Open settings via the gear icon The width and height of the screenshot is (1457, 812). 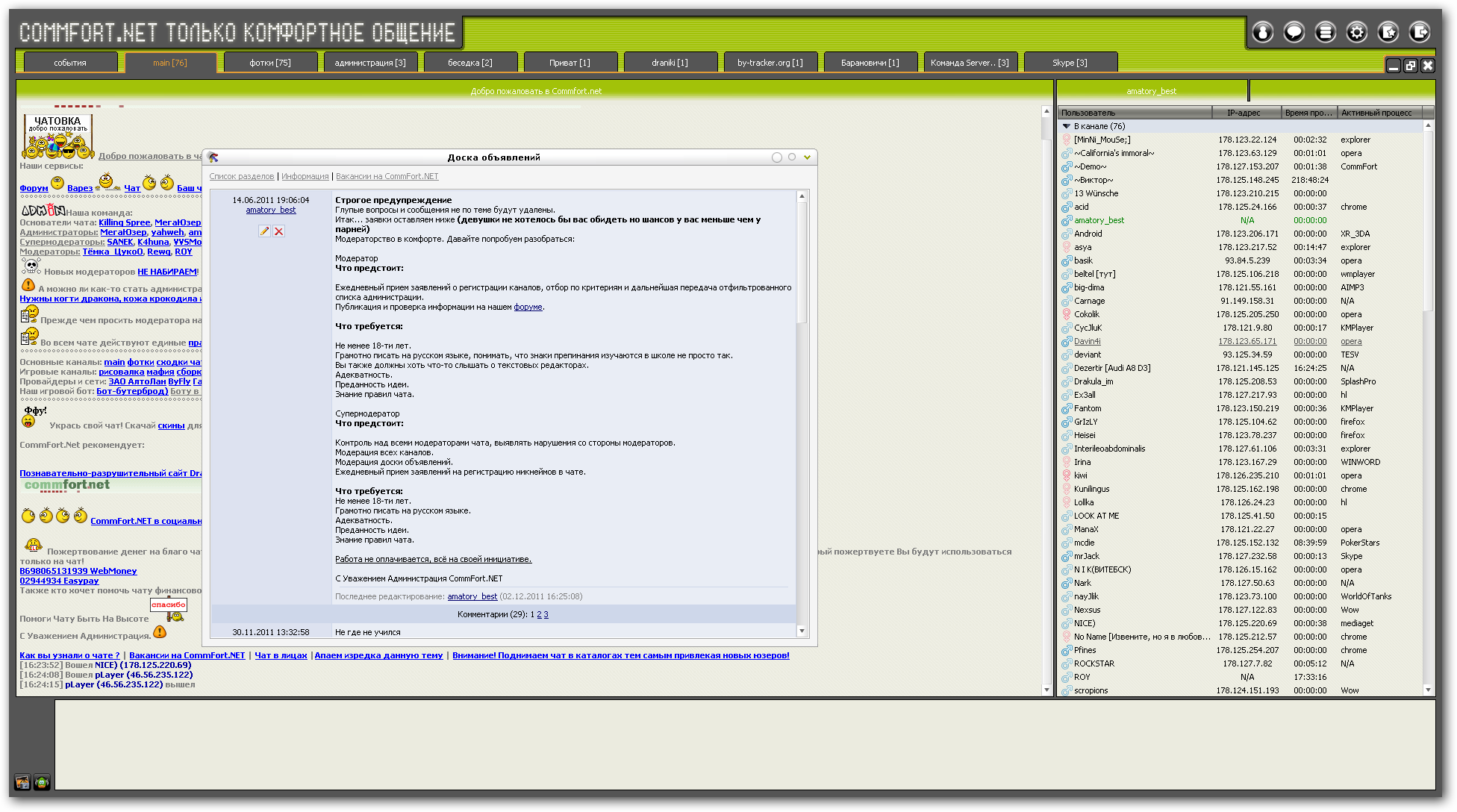click(x=1356, y=32)
